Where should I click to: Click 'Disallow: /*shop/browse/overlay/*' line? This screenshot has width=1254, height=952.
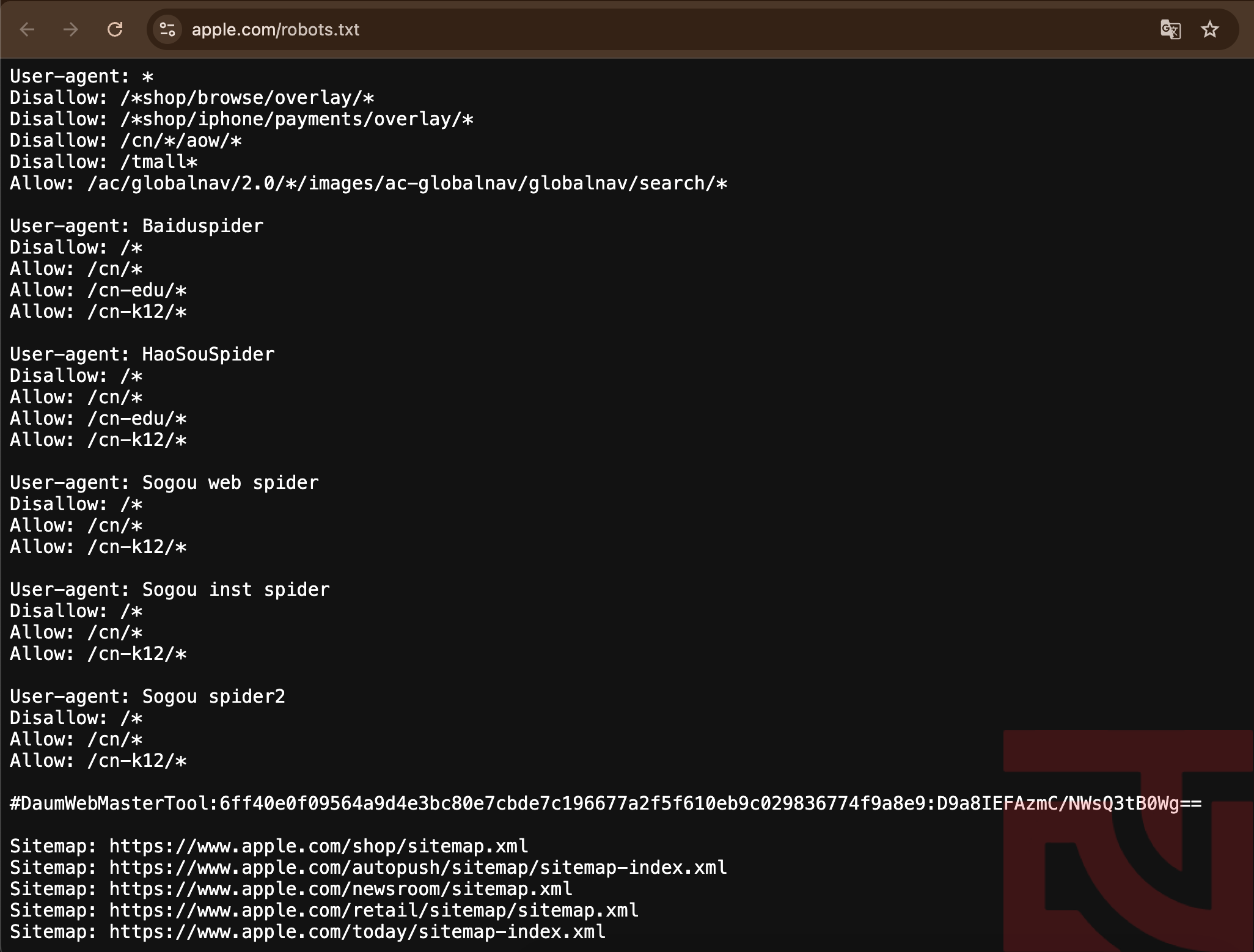pyautogui.click(x=192, y=98)
